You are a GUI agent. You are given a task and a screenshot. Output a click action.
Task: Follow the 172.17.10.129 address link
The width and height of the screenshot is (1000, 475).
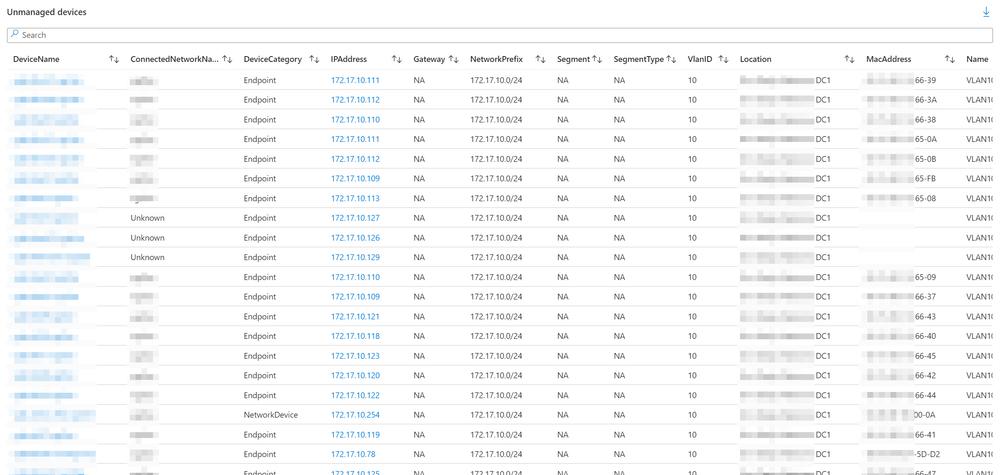[355, 257]
